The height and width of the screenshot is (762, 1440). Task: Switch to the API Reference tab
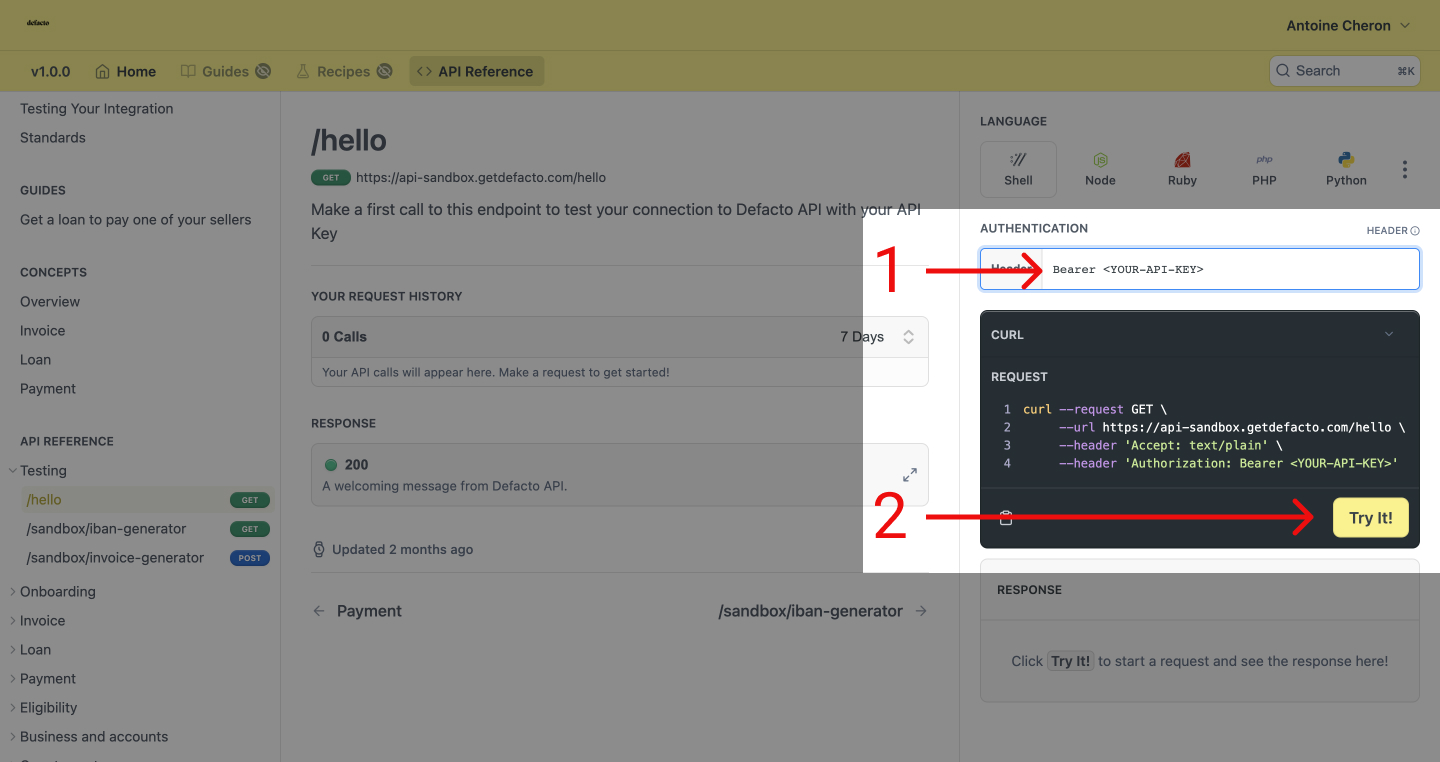click(476, 71)
